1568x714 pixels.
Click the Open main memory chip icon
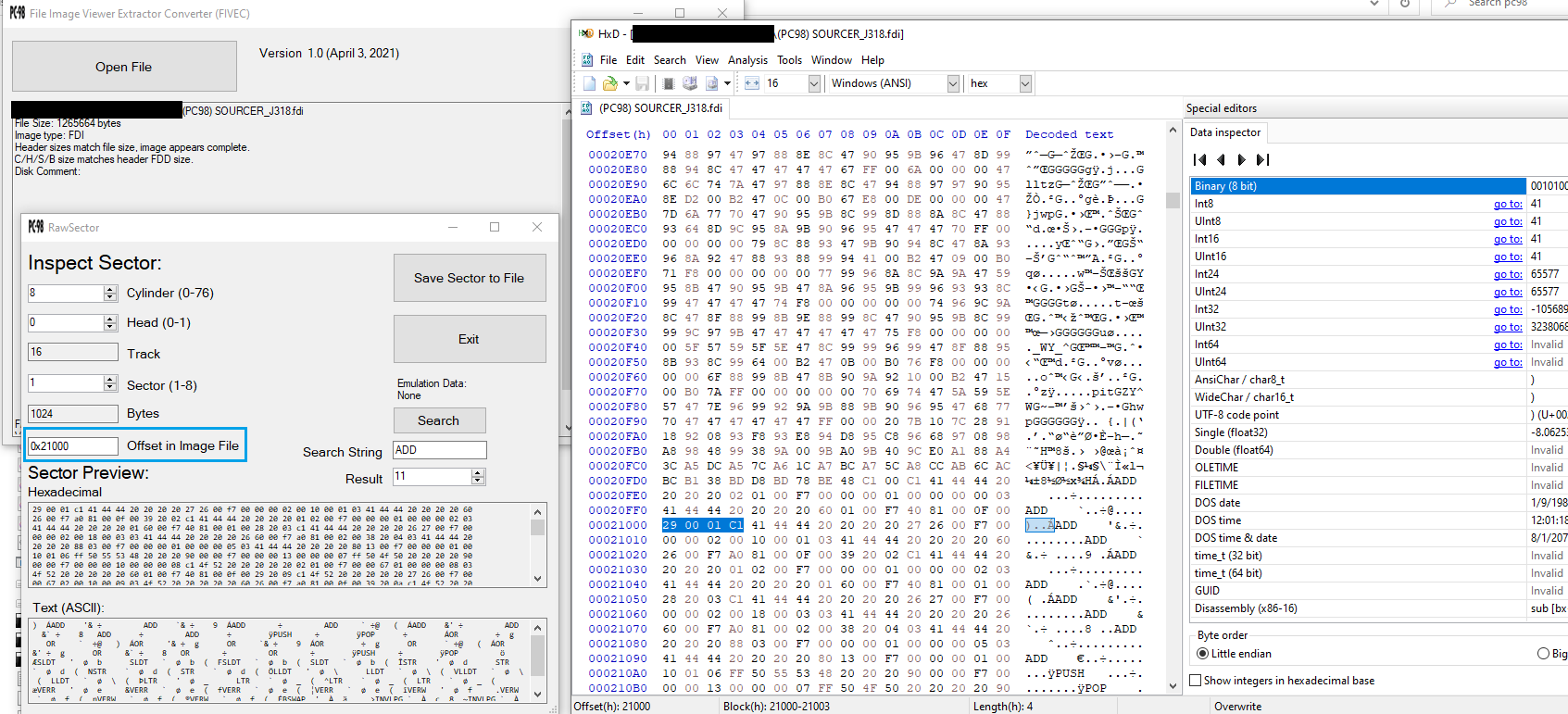pyautogui.click(x=669, y=83)
